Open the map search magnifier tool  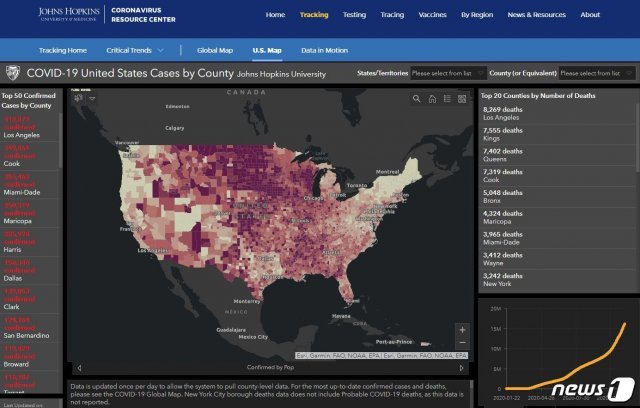(x=417, y=99)
